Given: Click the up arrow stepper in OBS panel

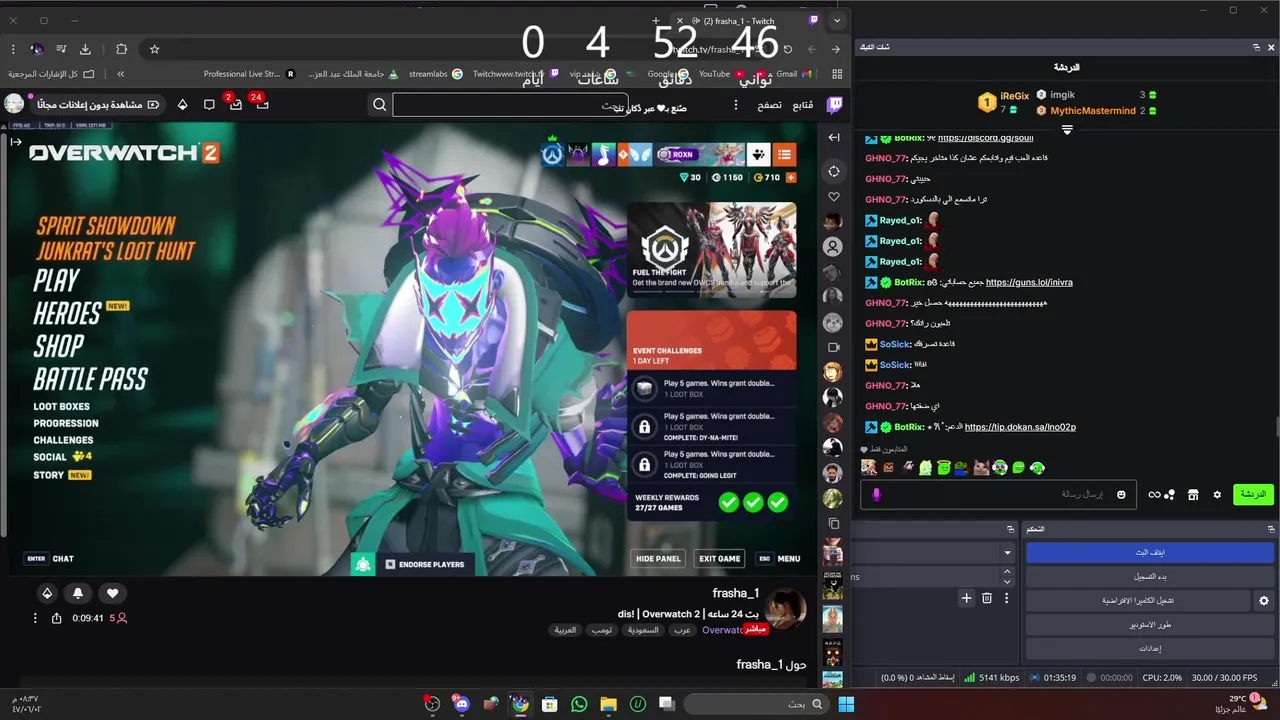Looking at the screenshot, I should [x=1007, y=572].
